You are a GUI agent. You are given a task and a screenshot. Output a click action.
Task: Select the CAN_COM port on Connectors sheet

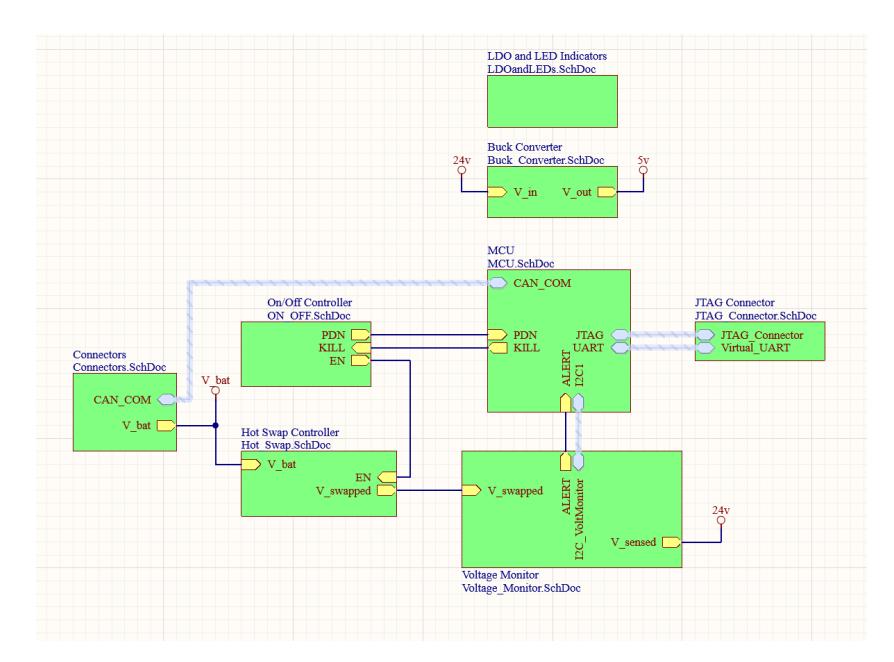pyautogui.click(x=166, y=400)
